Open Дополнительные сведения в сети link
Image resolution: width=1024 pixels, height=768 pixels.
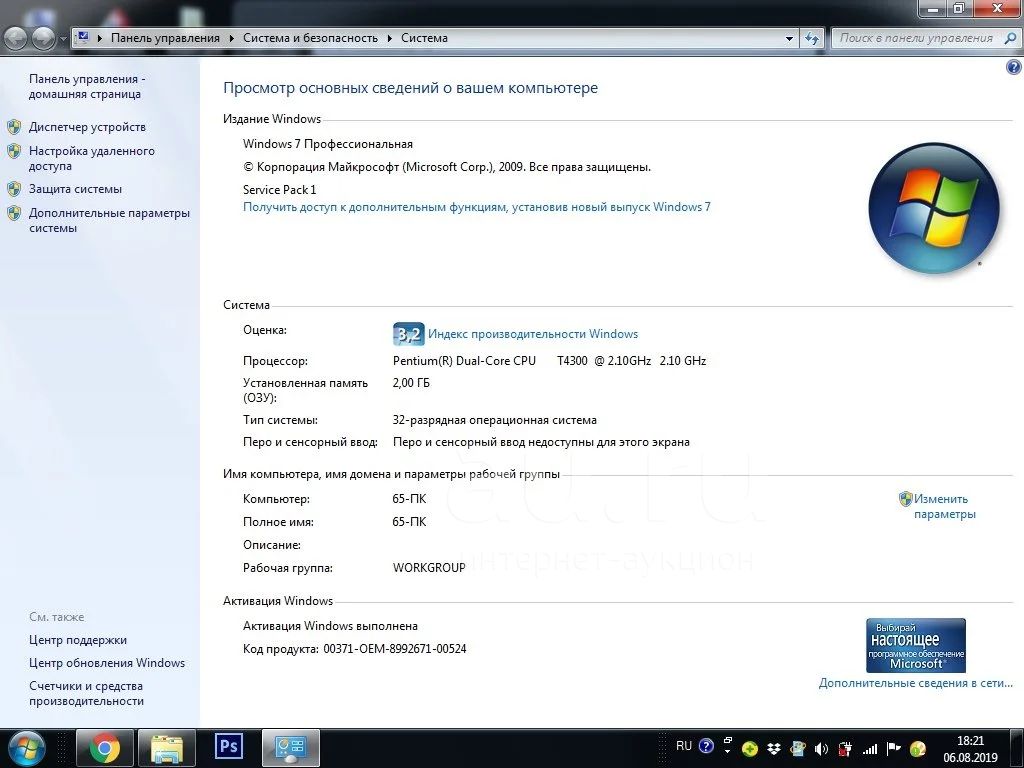[x=916, y=683]
